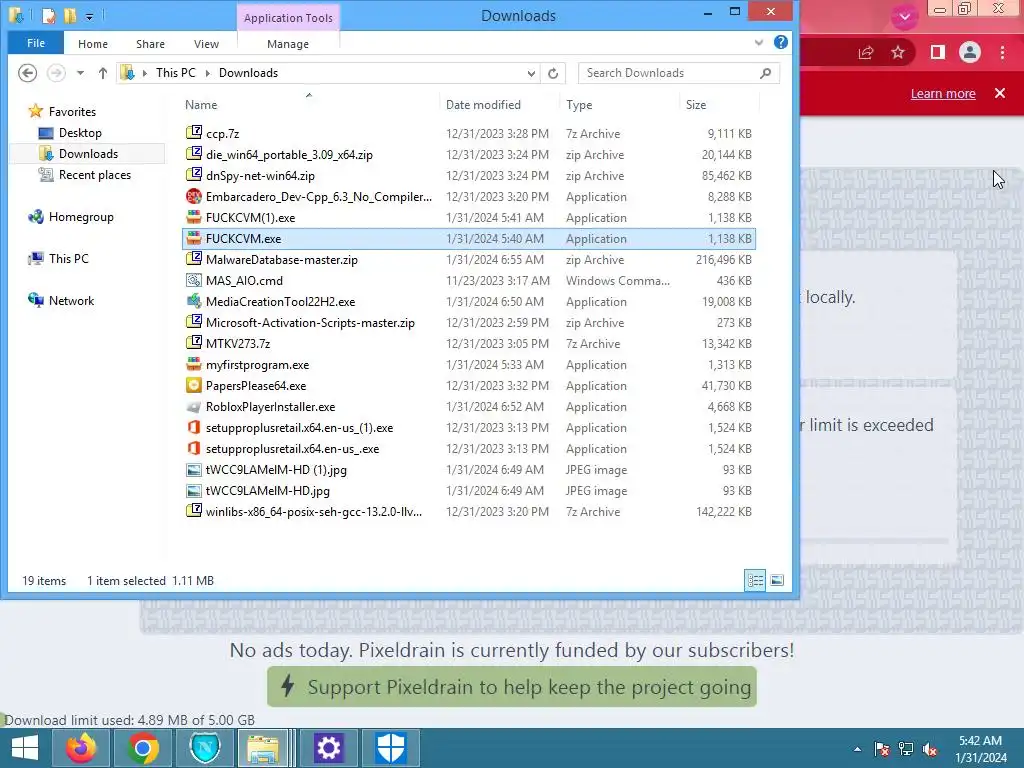This screenshot has width=1024, height=768.
Task: Bookmark page with Chrome star icon
Action: [x=898, y=52]
